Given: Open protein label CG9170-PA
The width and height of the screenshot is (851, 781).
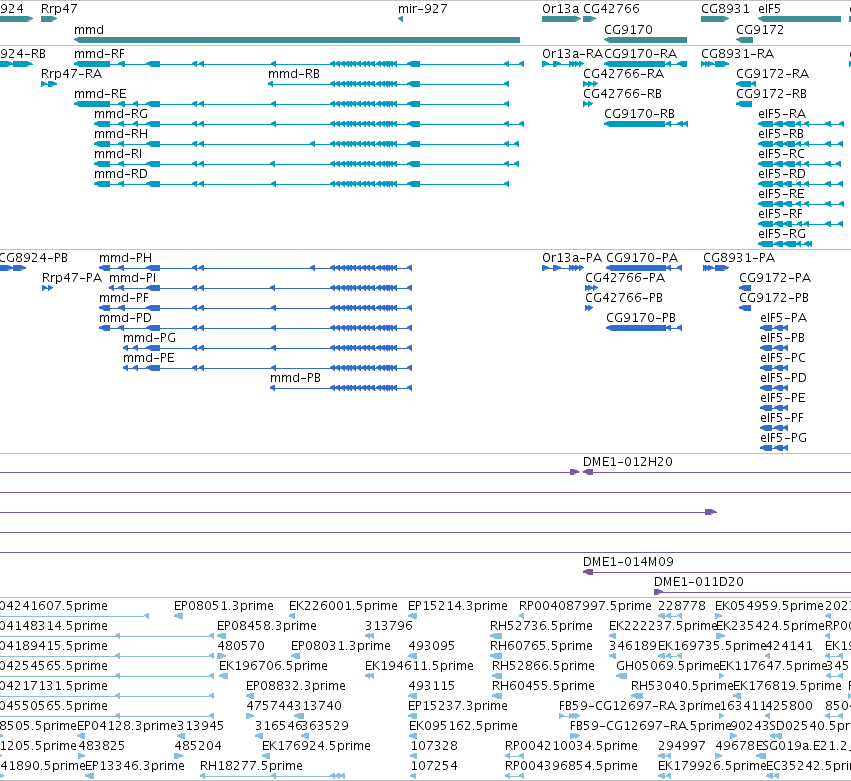Looking at the screenshot, I should 642,258.
